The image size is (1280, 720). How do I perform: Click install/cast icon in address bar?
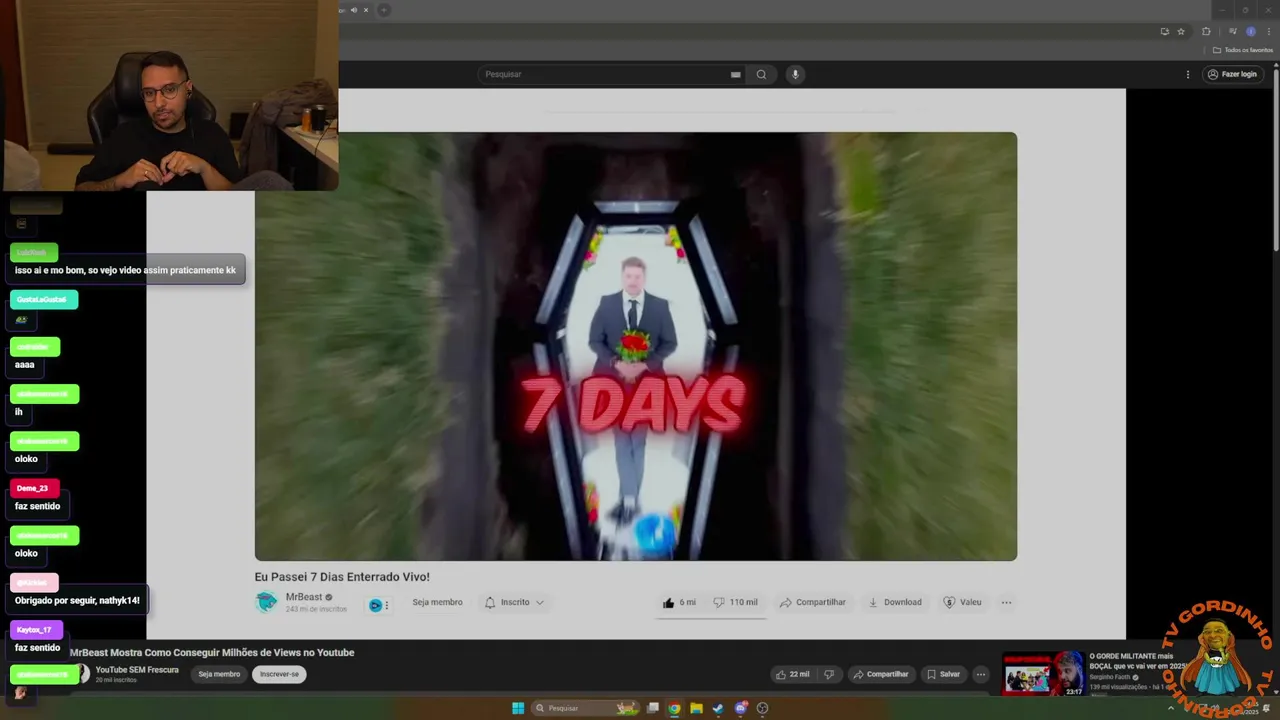(1164, 31)
